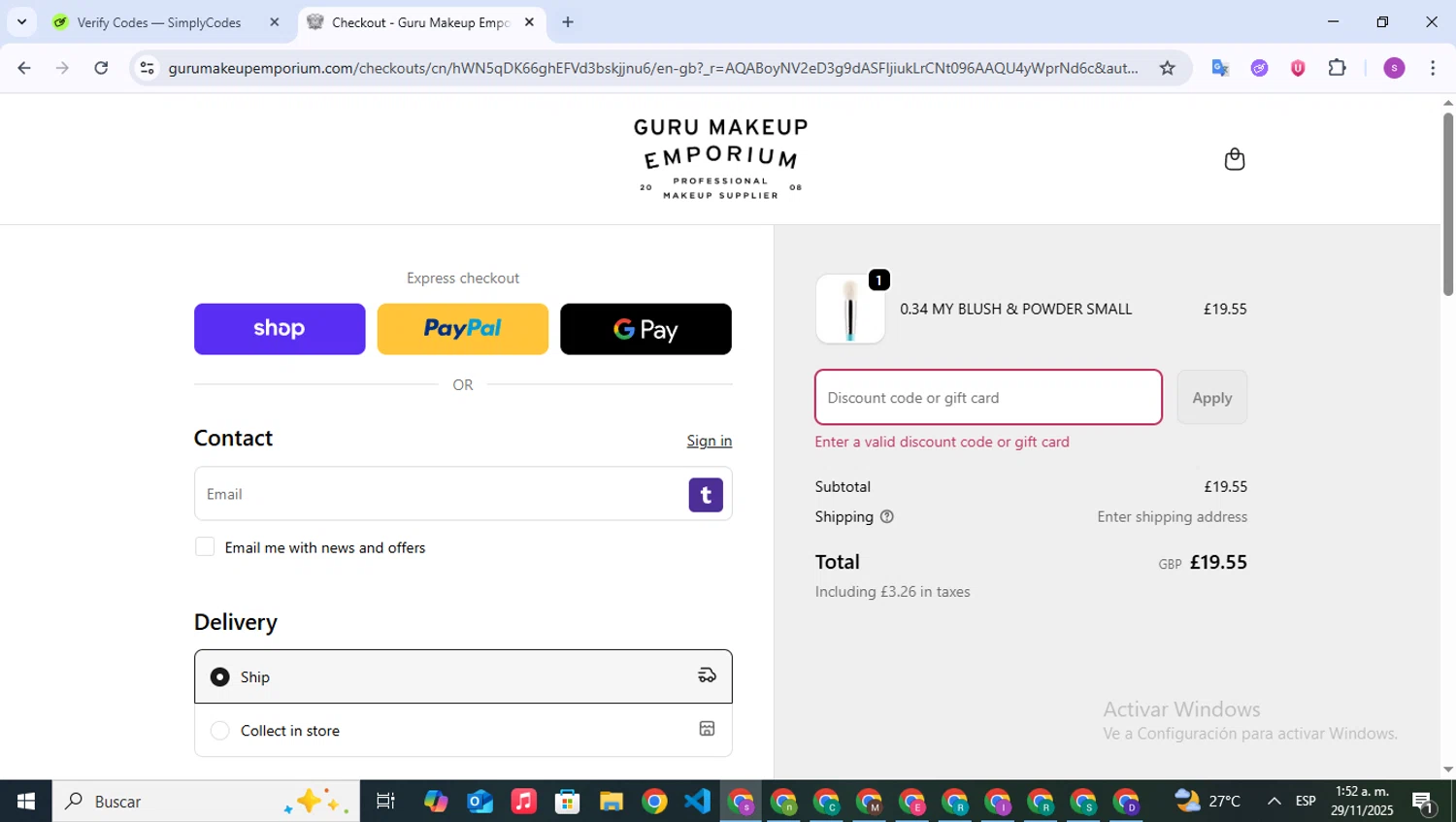The image size is (1456, 822).
Task: Click the address bar URL
Action: point(652,68)
